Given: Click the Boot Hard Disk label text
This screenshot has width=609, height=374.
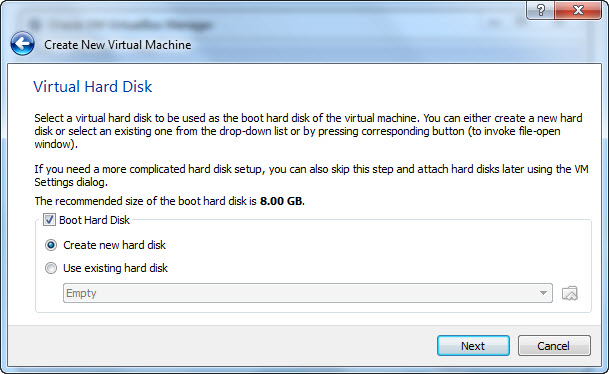Looking at the screenshot, I should coord(94,220).
